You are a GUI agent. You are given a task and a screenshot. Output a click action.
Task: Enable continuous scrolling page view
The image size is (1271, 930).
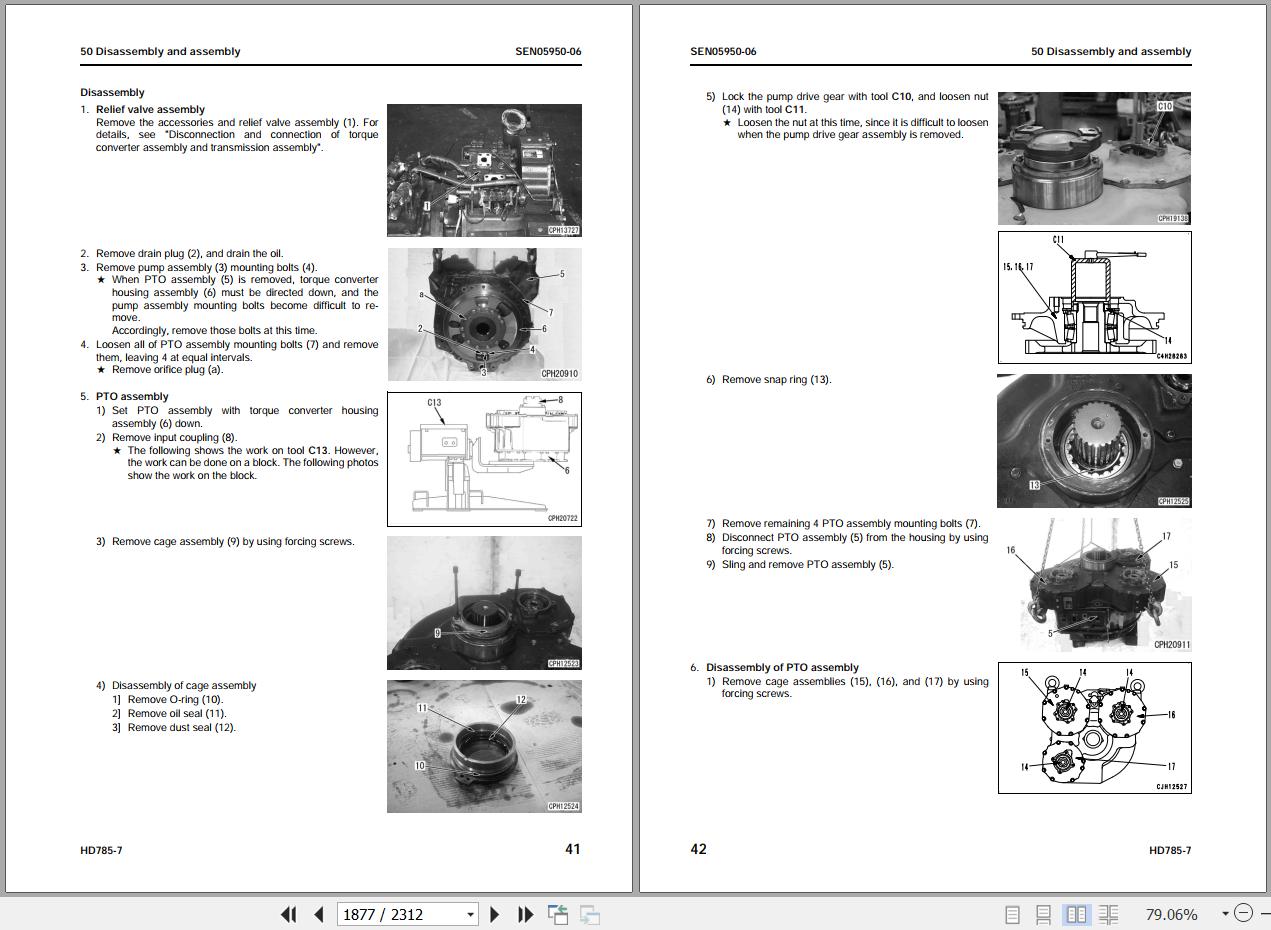point(1043,914)
